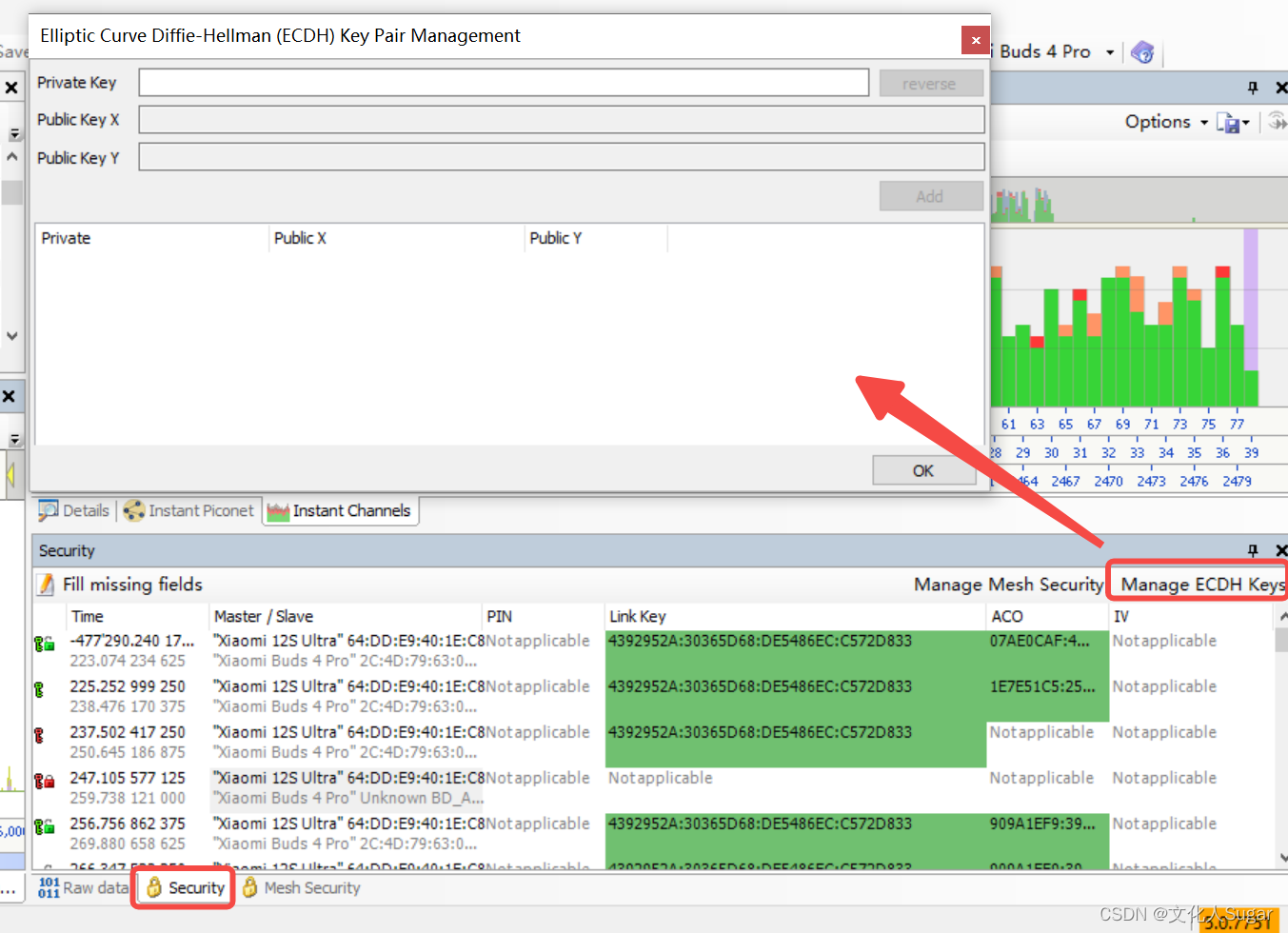Close the top-left panel with its X
The width and height of the screenshot is (1288, 933).
point(11,88)
